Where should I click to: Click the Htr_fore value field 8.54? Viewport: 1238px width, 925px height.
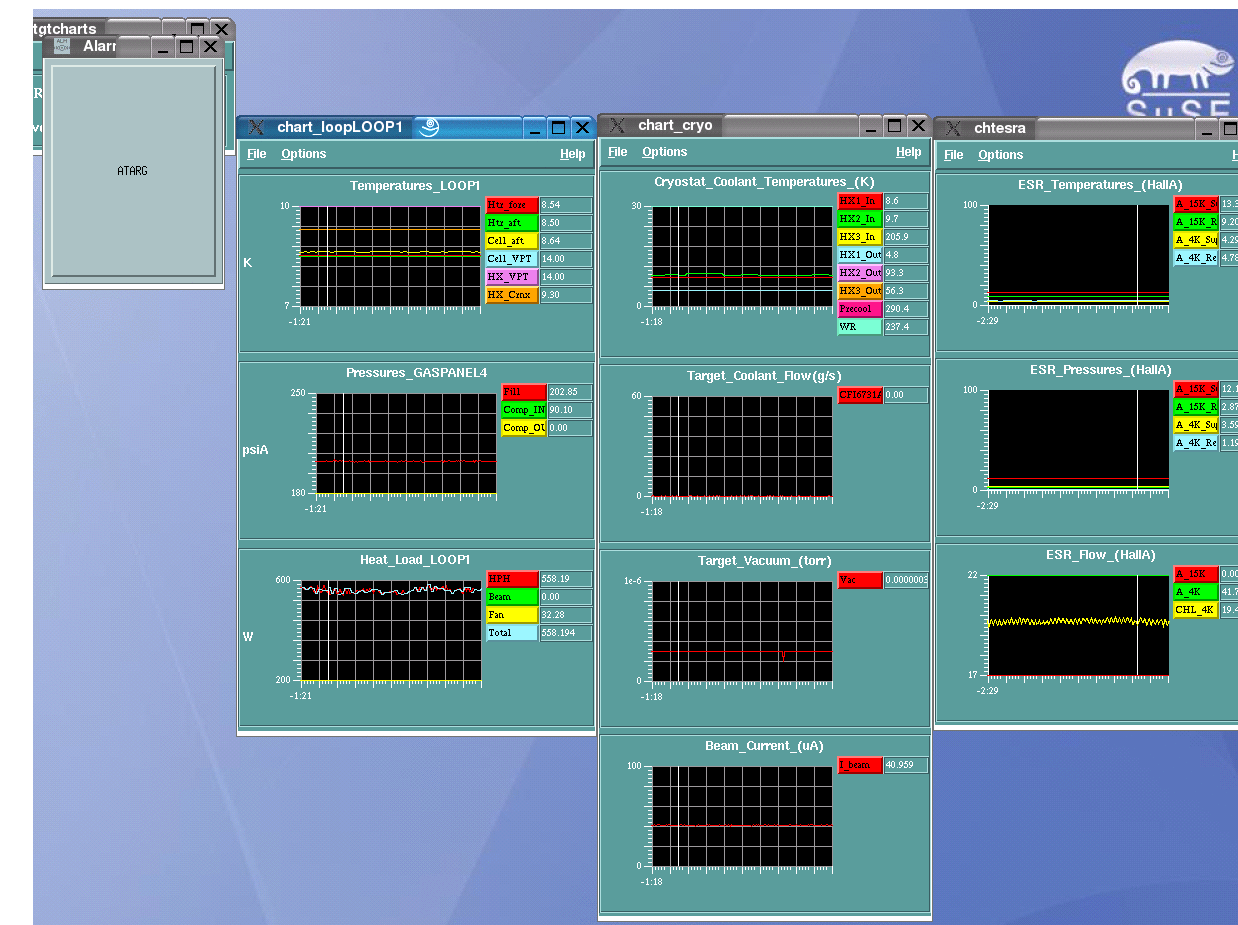point(566,205)
